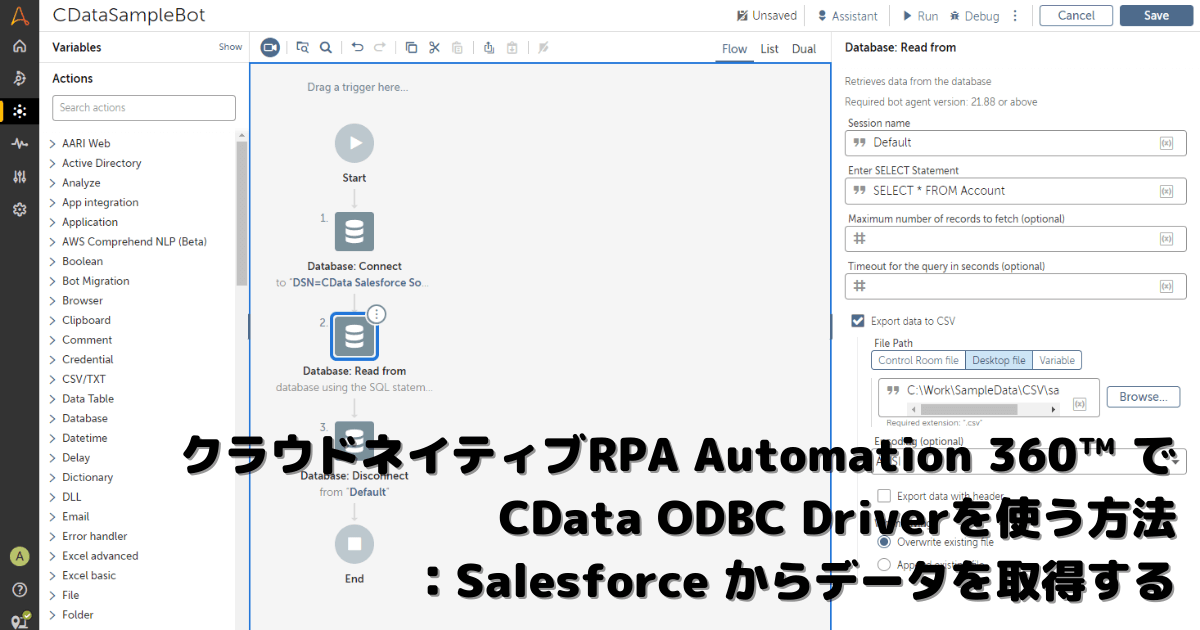Image resolution: width=1200 pixels, height=630 pixels.
Task: Click the search magnifier icon in toolbar
Action: pyautogui.click(x=326, y=47)
